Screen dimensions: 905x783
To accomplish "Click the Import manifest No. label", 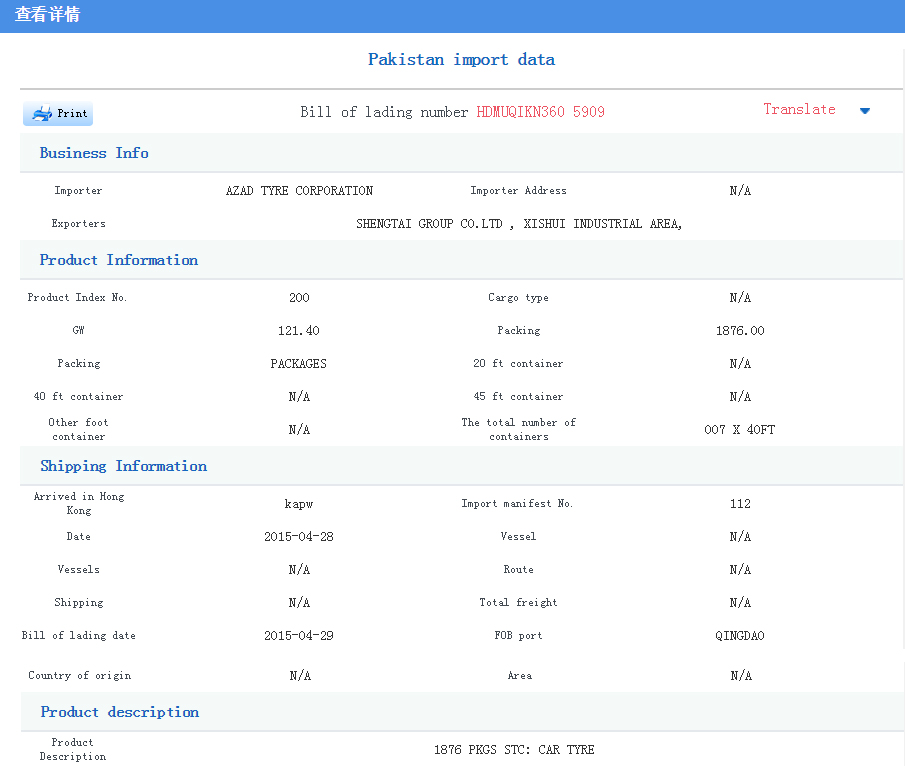I will pos(517,504).
